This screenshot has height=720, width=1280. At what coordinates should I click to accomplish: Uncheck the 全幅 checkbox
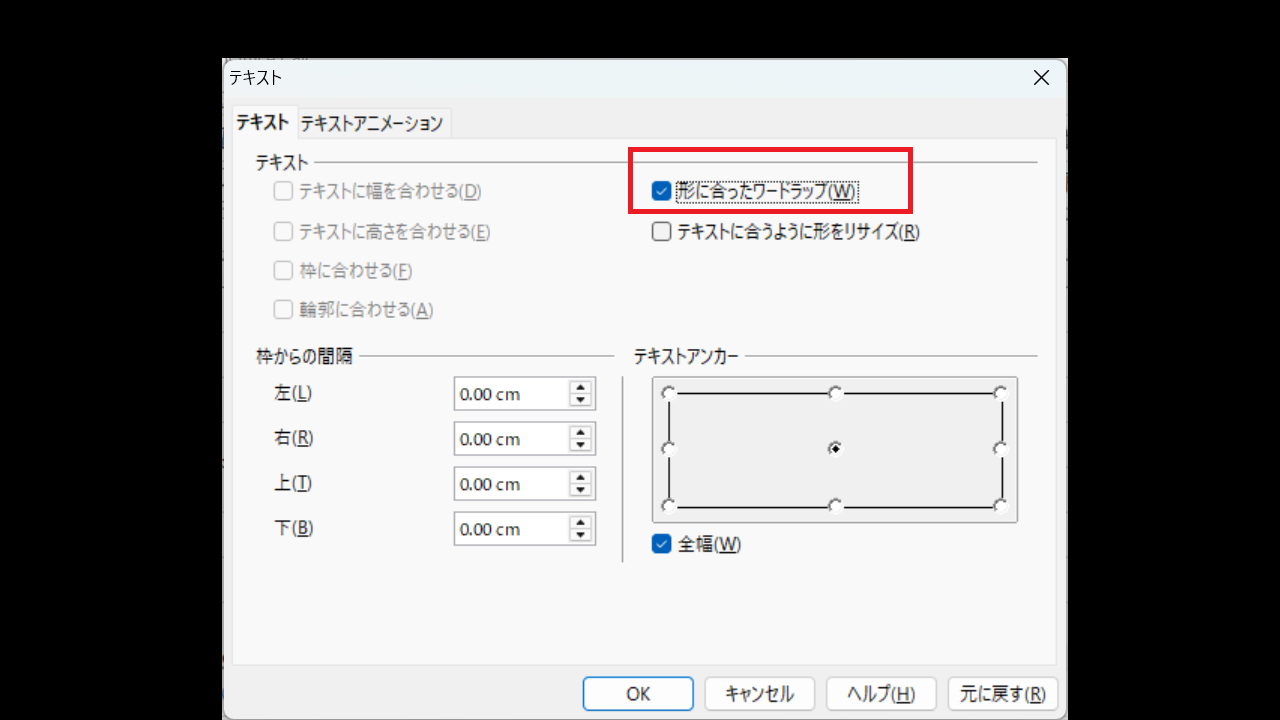[661, 544]
